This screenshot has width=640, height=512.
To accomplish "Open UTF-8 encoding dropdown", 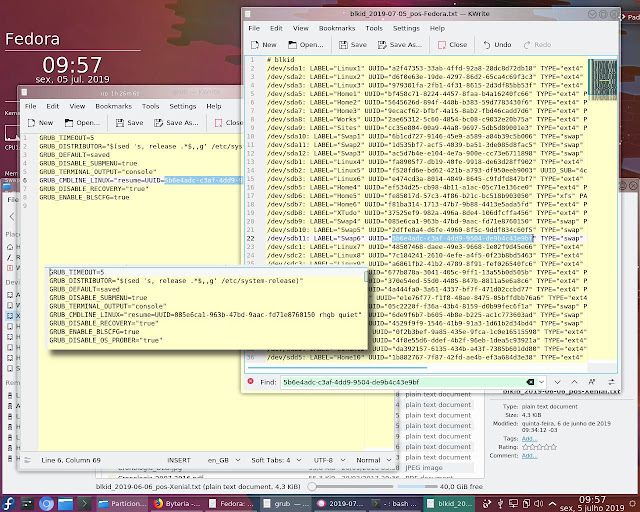I will (329, 460).
